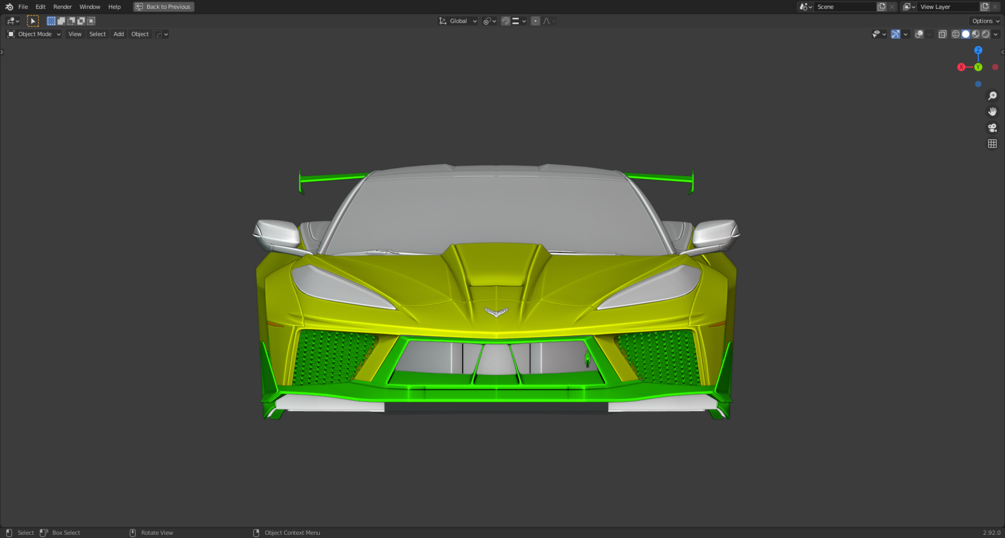Screen dimensions: 1005x538
Task: Click the red X axis gizmo
Action: point(961,67)
